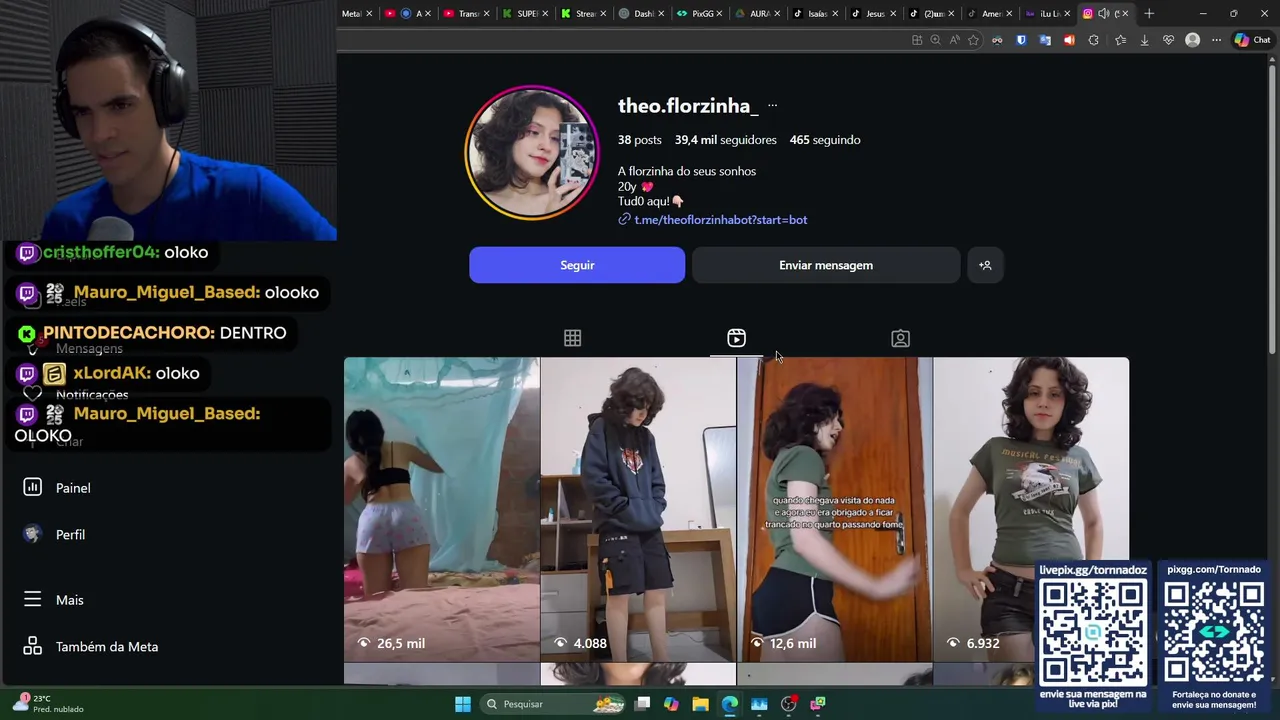The height and width of the screenshot is (720, 1280).
Task: Close the PixGG browser tab
Action: tap(719, 14)
